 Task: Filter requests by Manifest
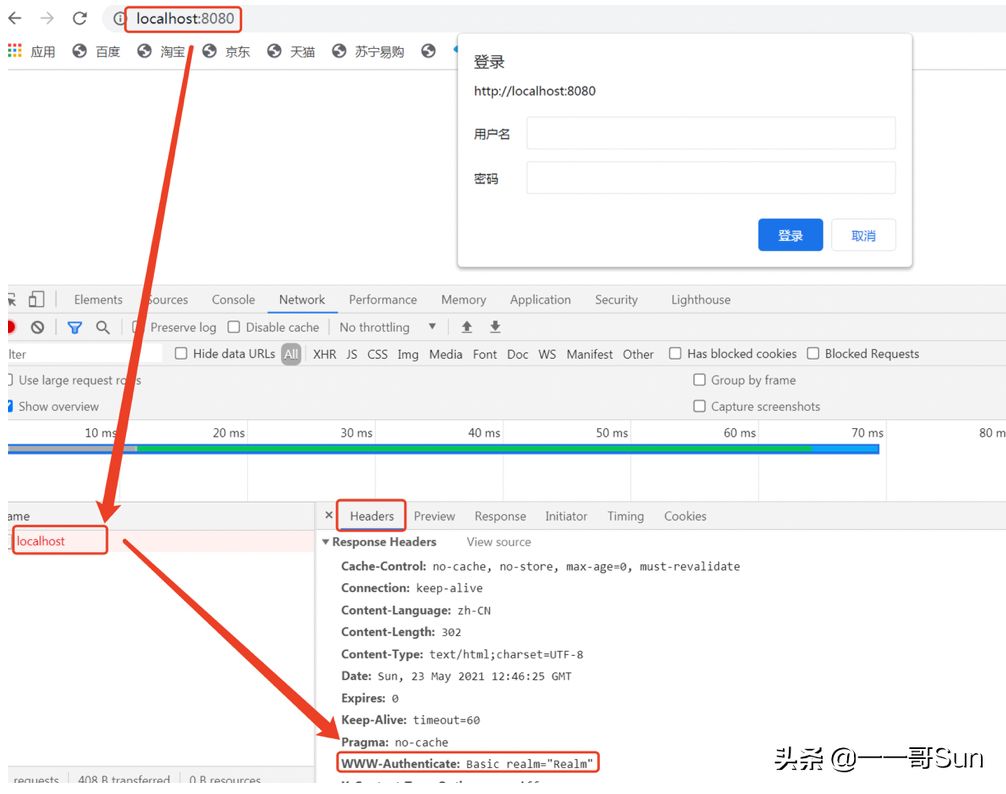click(x=590, y=354)
